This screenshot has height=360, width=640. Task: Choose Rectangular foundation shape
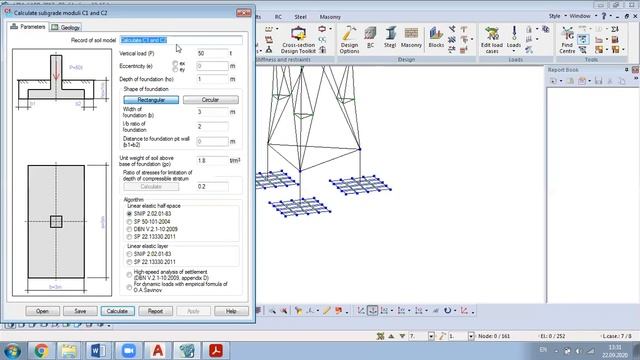tap(151, 100)
